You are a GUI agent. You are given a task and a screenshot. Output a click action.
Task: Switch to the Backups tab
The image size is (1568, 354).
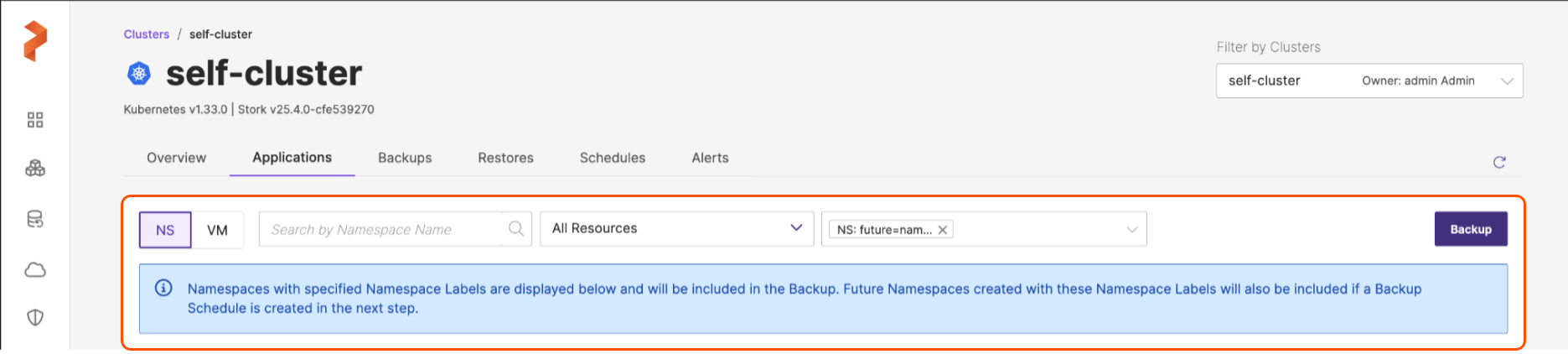pos(405,158)
